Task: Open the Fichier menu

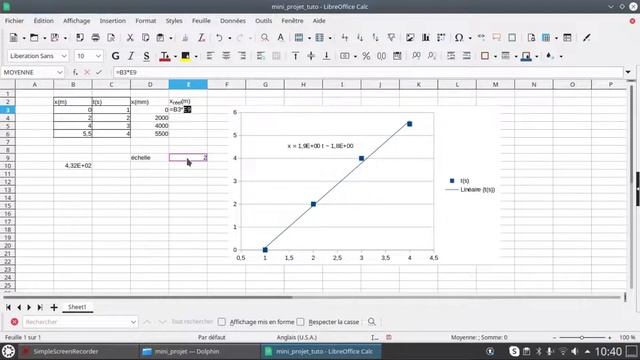Action: point(14,21)
